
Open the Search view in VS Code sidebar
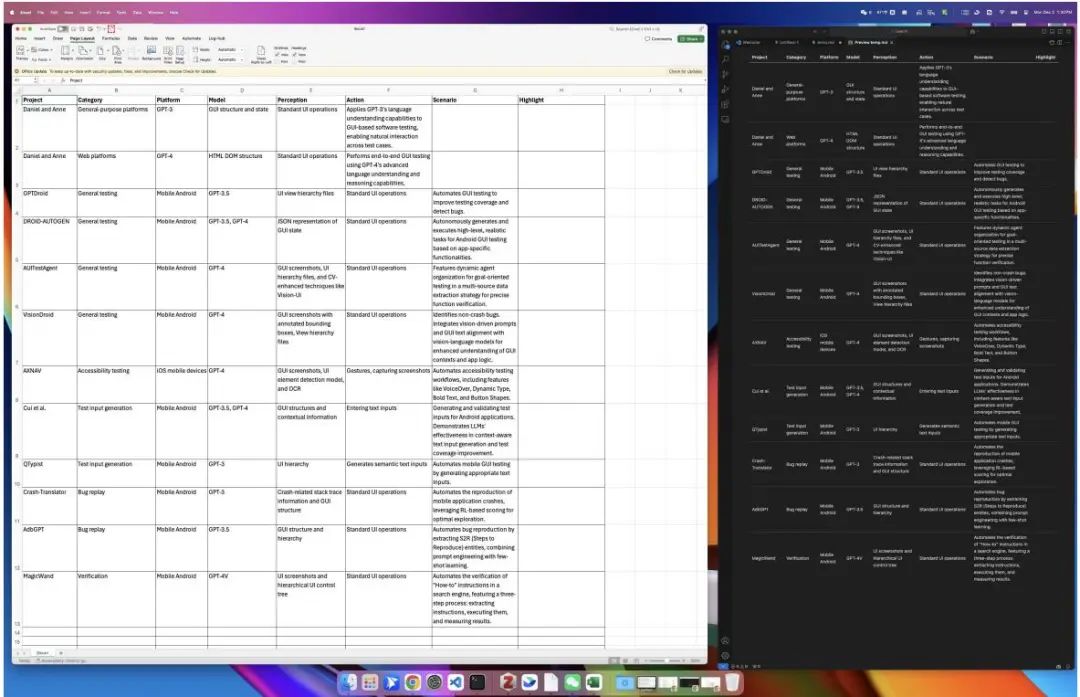[x=725, y=59]
